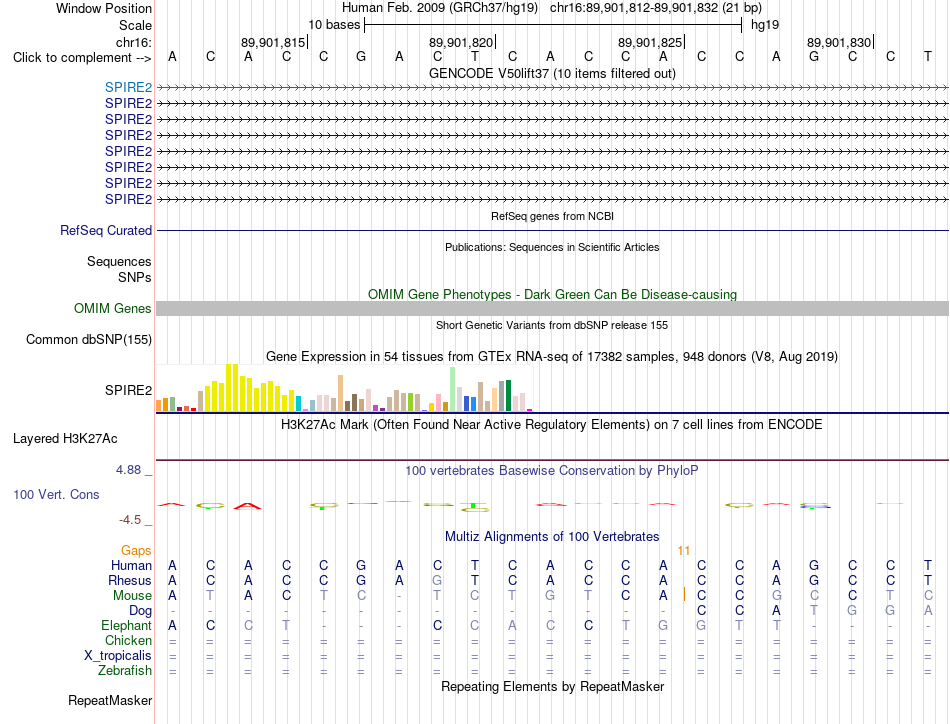Click the "RepeatMasker" track label
The height and width of the screenshot is (724, 950).
(x=110, y=700)
